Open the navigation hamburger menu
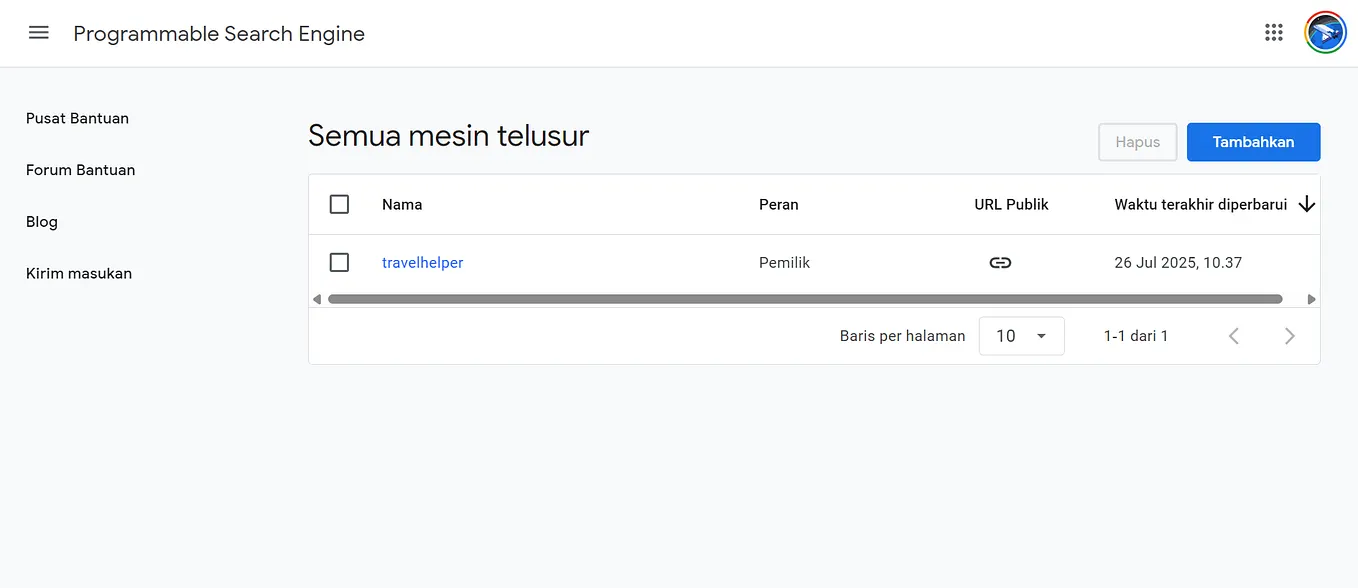This screenshot has height=588, width=1358. point(38,32)
